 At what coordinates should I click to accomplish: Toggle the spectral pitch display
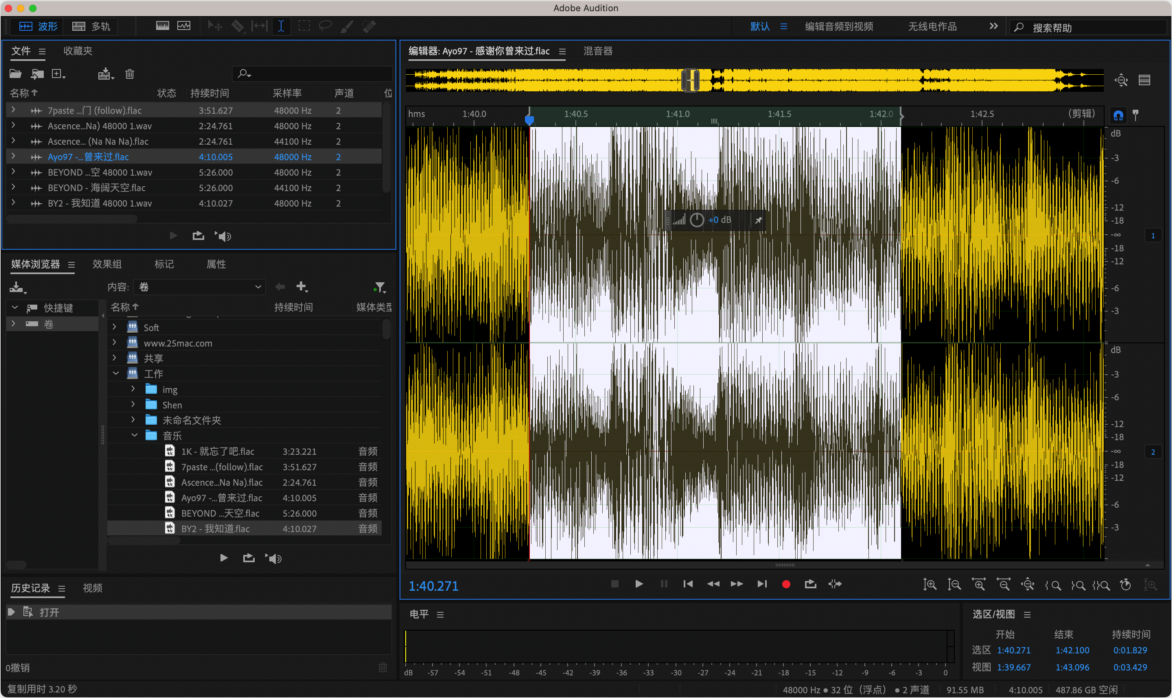[x=184, y=26]
